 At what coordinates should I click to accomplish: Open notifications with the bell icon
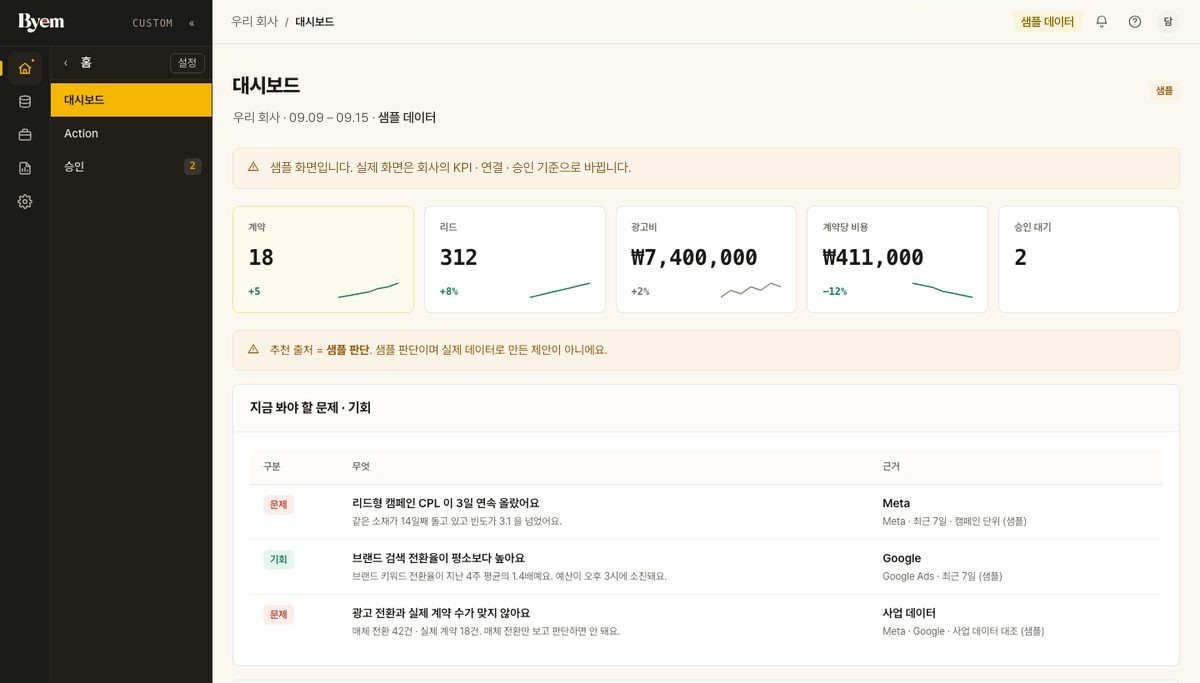pyautogui.click(x=1102, y=21)
